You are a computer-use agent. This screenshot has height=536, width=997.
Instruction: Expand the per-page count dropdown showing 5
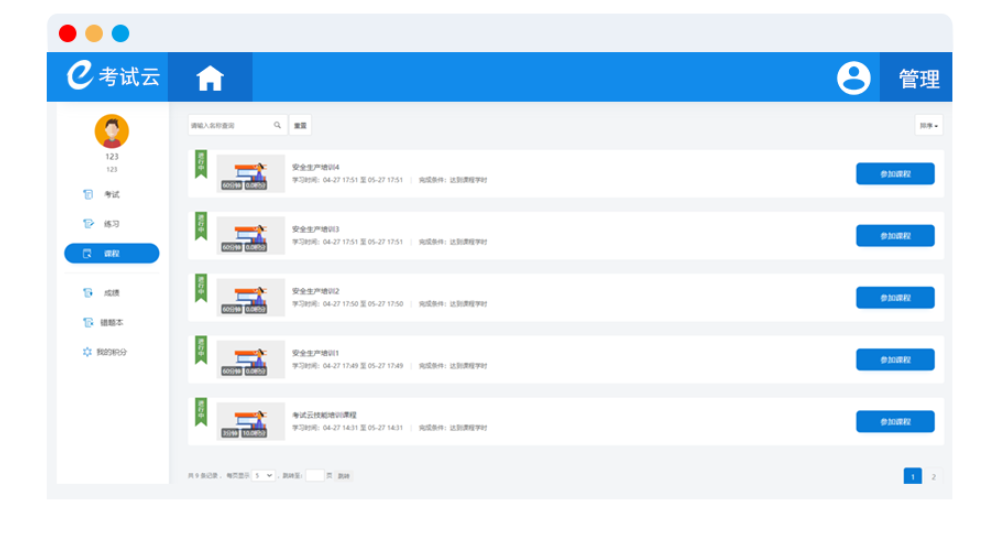pos(263,476)
